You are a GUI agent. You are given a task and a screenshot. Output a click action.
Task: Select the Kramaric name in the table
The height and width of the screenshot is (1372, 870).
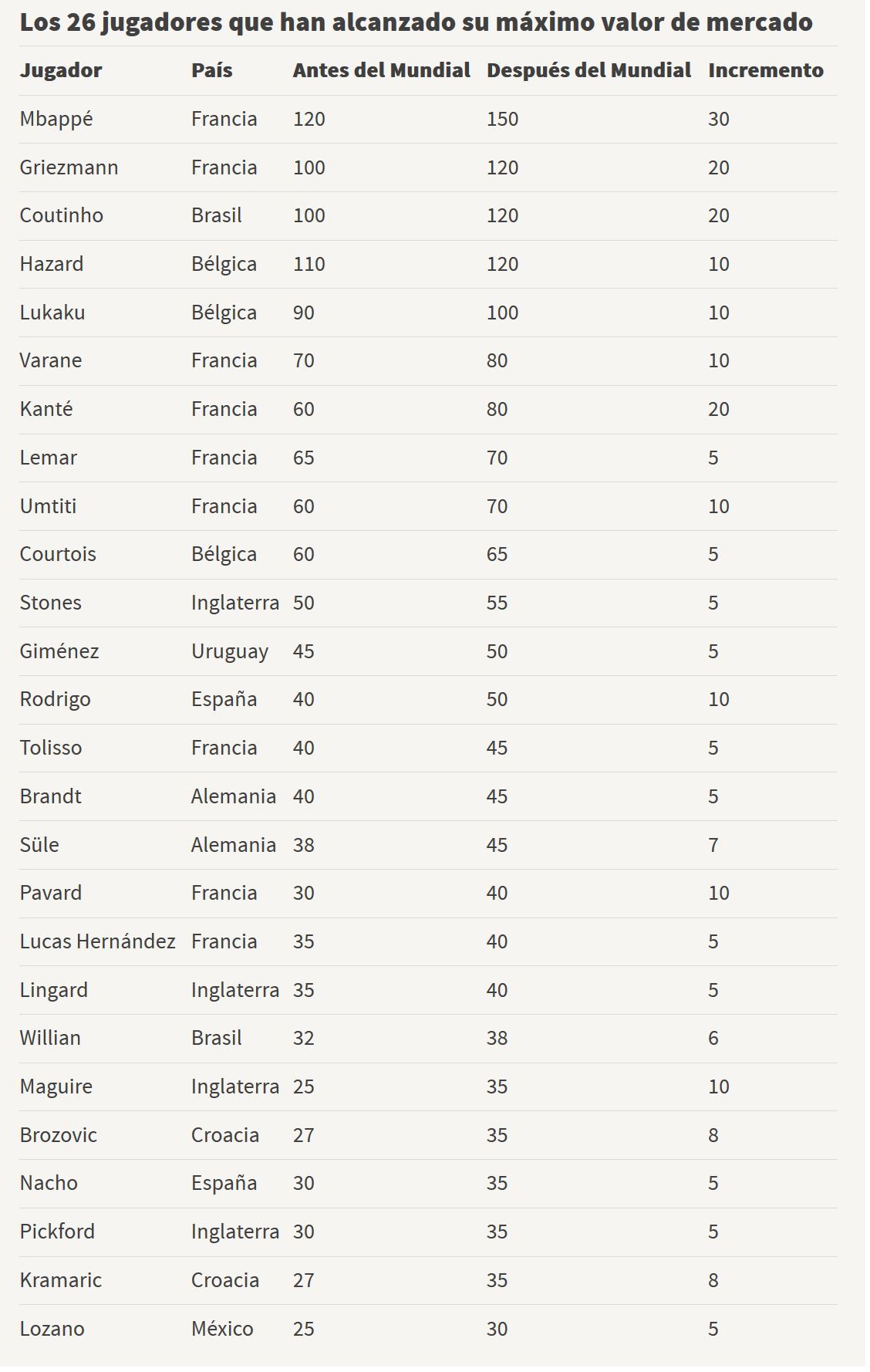[61, 1280]
